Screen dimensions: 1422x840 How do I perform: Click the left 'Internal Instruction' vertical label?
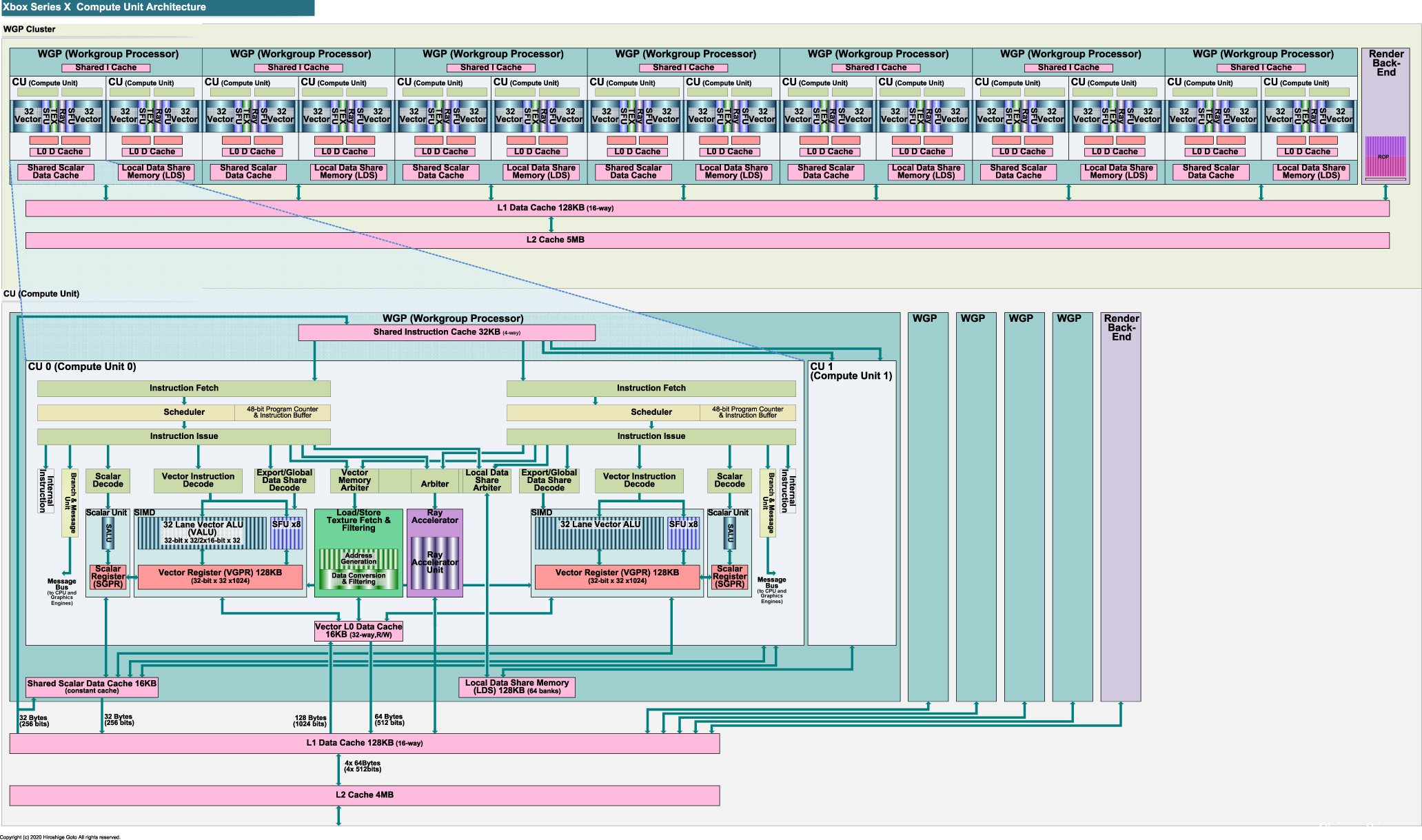click(45, 491)
